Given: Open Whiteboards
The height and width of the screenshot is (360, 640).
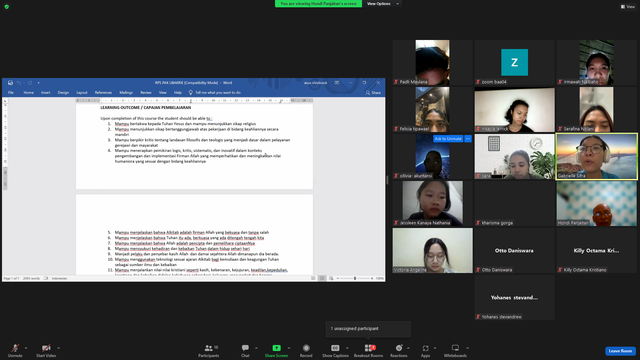Looking at the screenshot, I should (x=455, y=350).
